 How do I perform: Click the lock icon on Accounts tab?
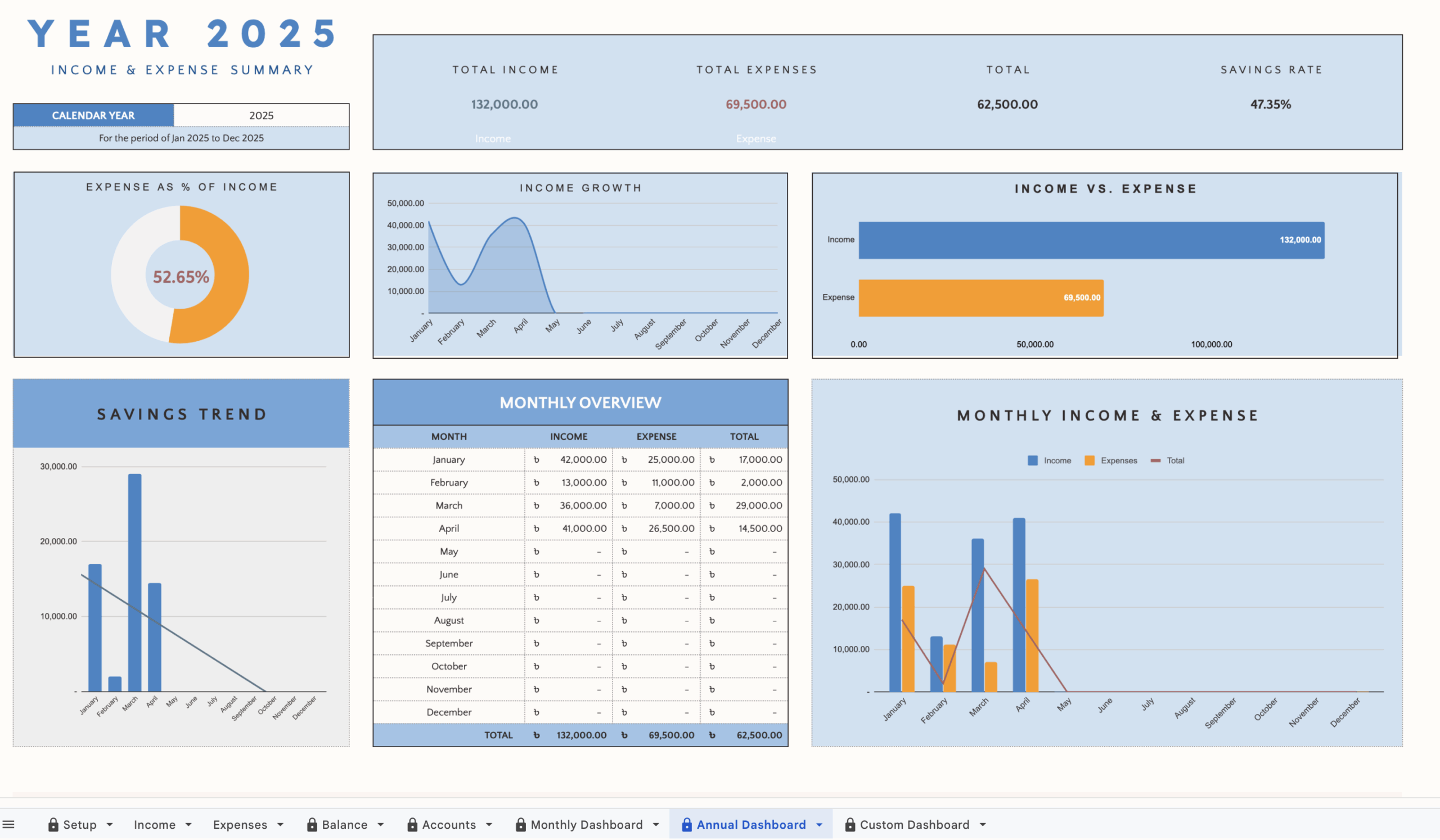point(412,825)
